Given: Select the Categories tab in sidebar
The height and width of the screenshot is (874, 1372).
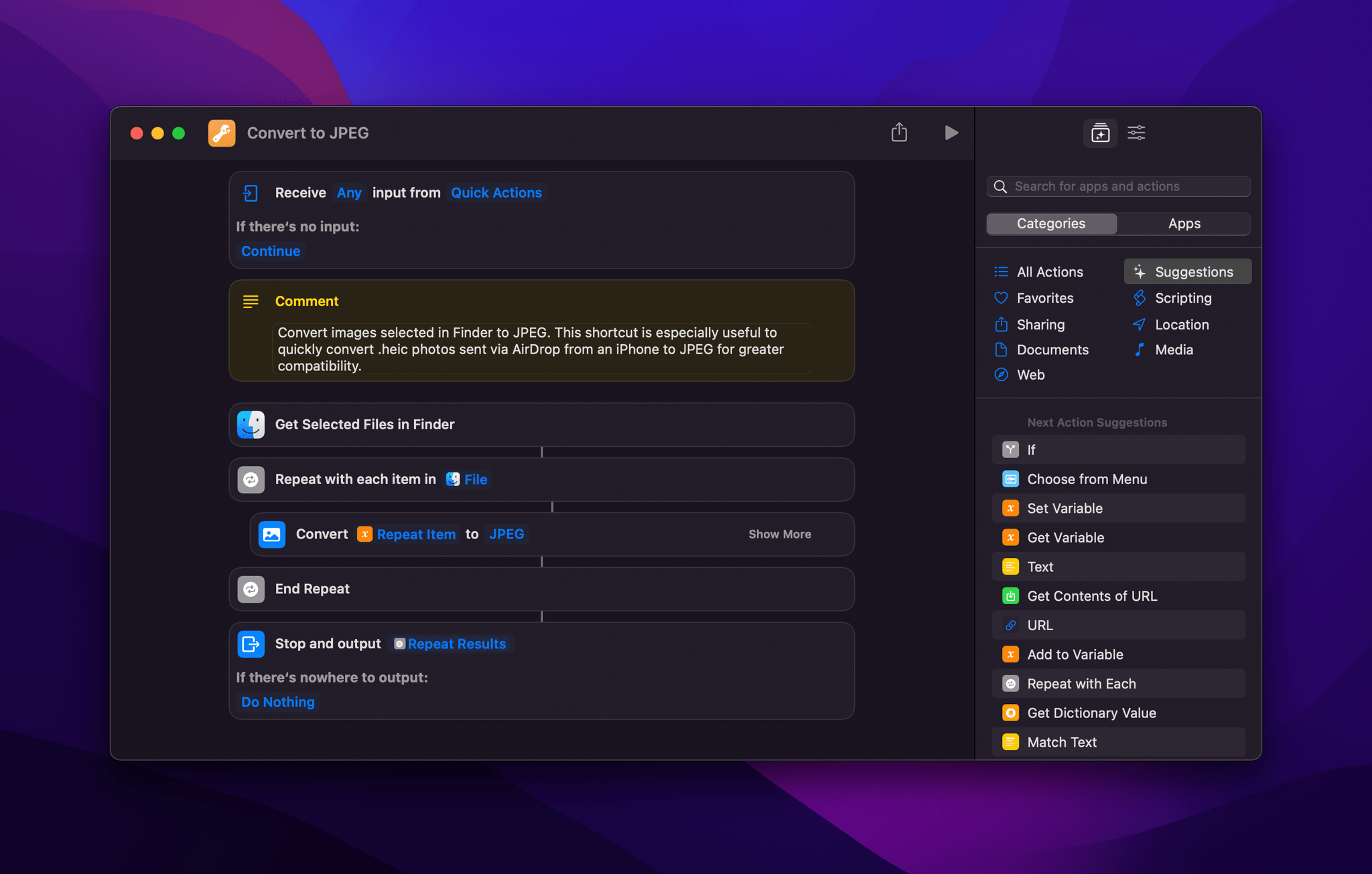Looking at the screenshot, I should 1051,223.
